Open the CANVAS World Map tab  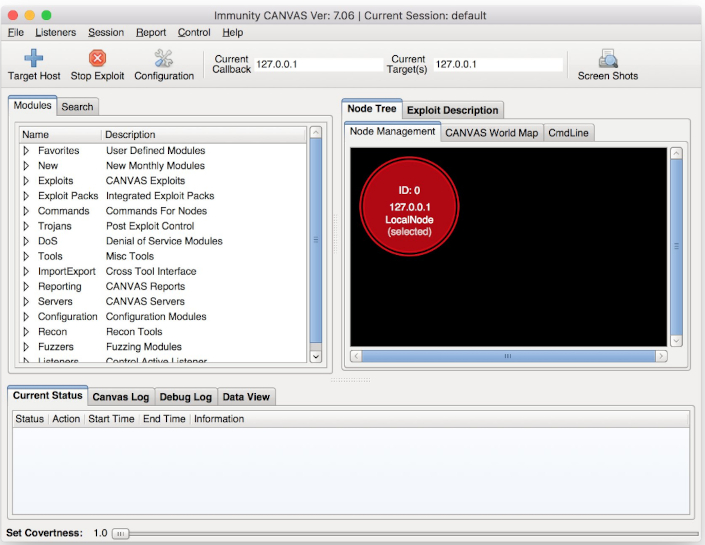491,132
